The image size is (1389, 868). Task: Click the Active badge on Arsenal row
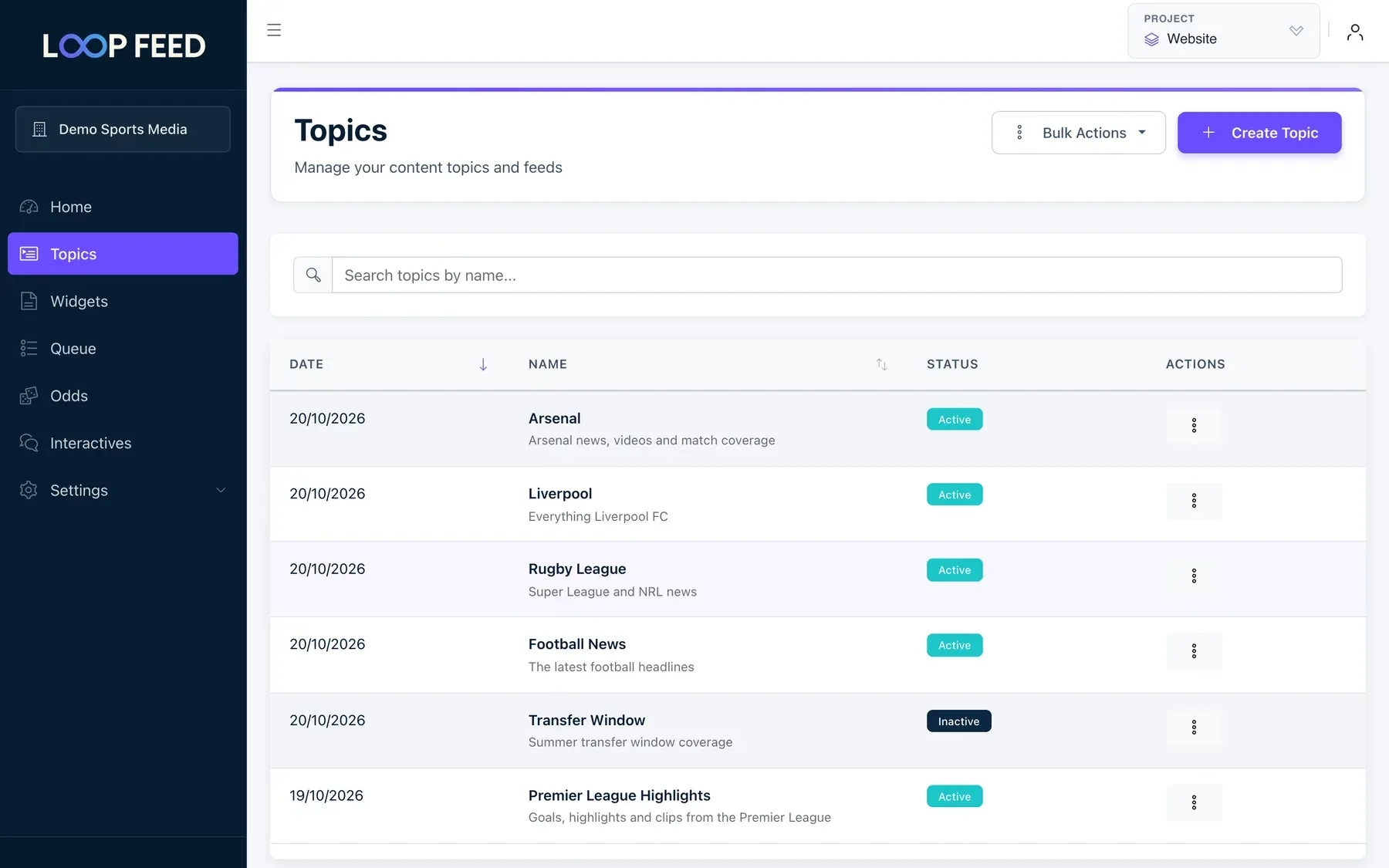(955, 419)
